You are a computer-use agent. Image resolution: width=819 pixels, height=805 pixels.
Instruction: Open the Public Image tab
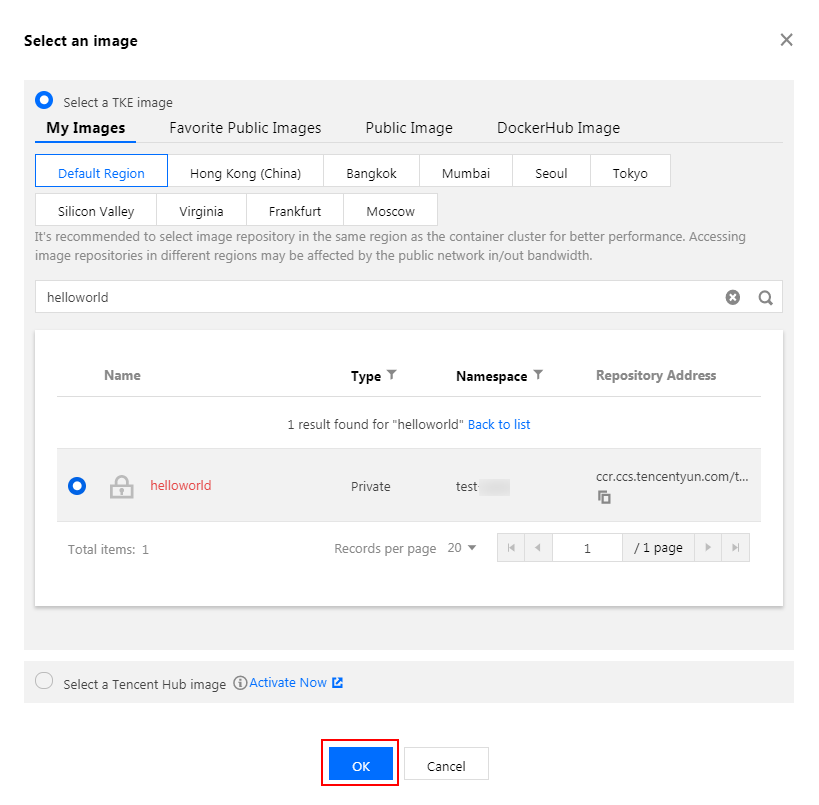tap(409, 128)
